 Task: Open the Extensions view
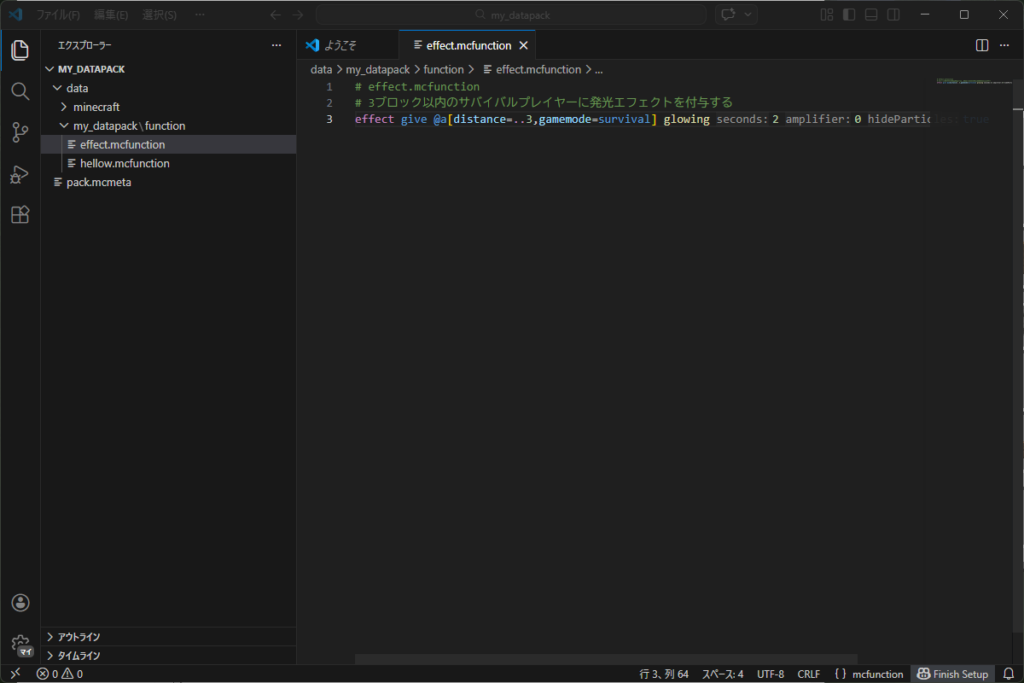pos(20,215)
